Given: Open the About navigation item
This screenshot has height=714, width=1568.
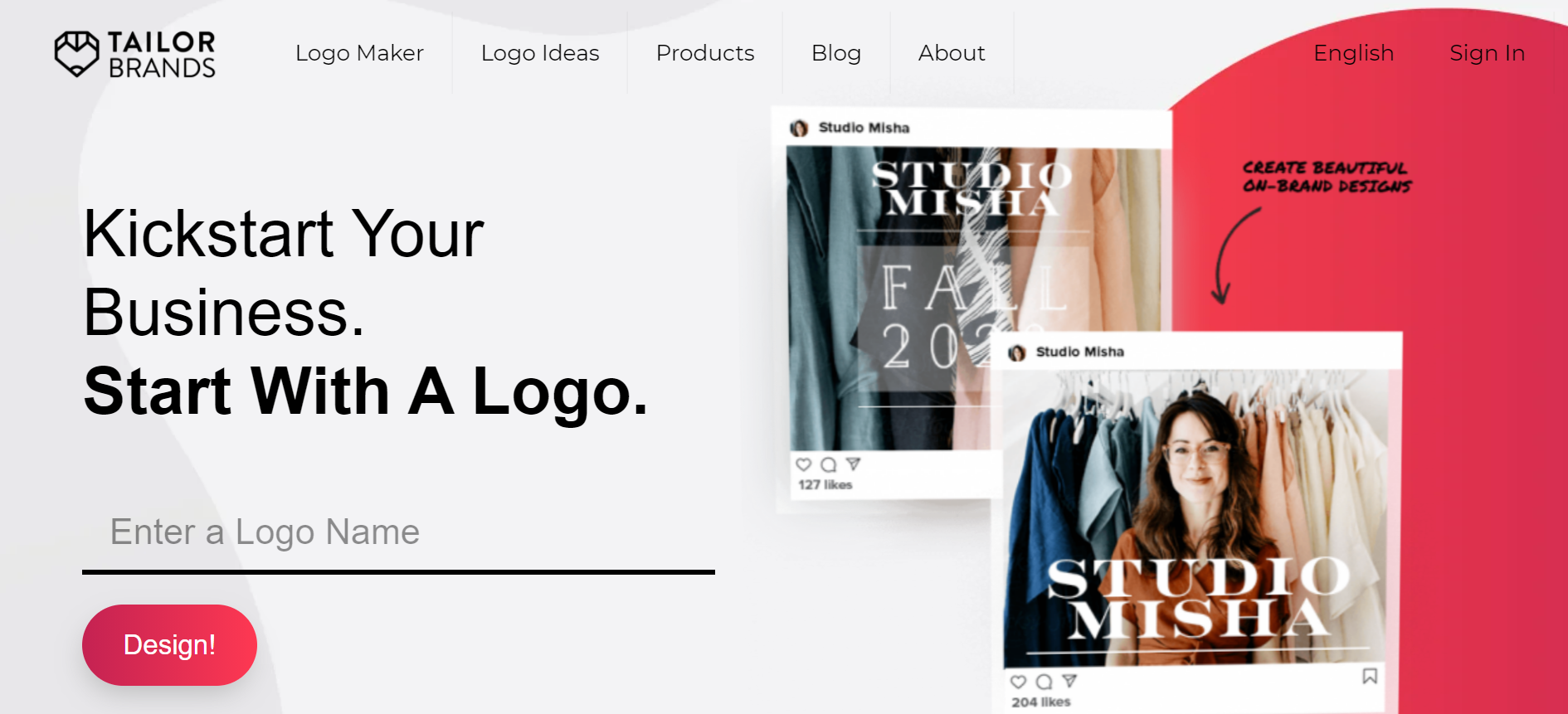Looking at the screenshot, I should pos(952,53).
